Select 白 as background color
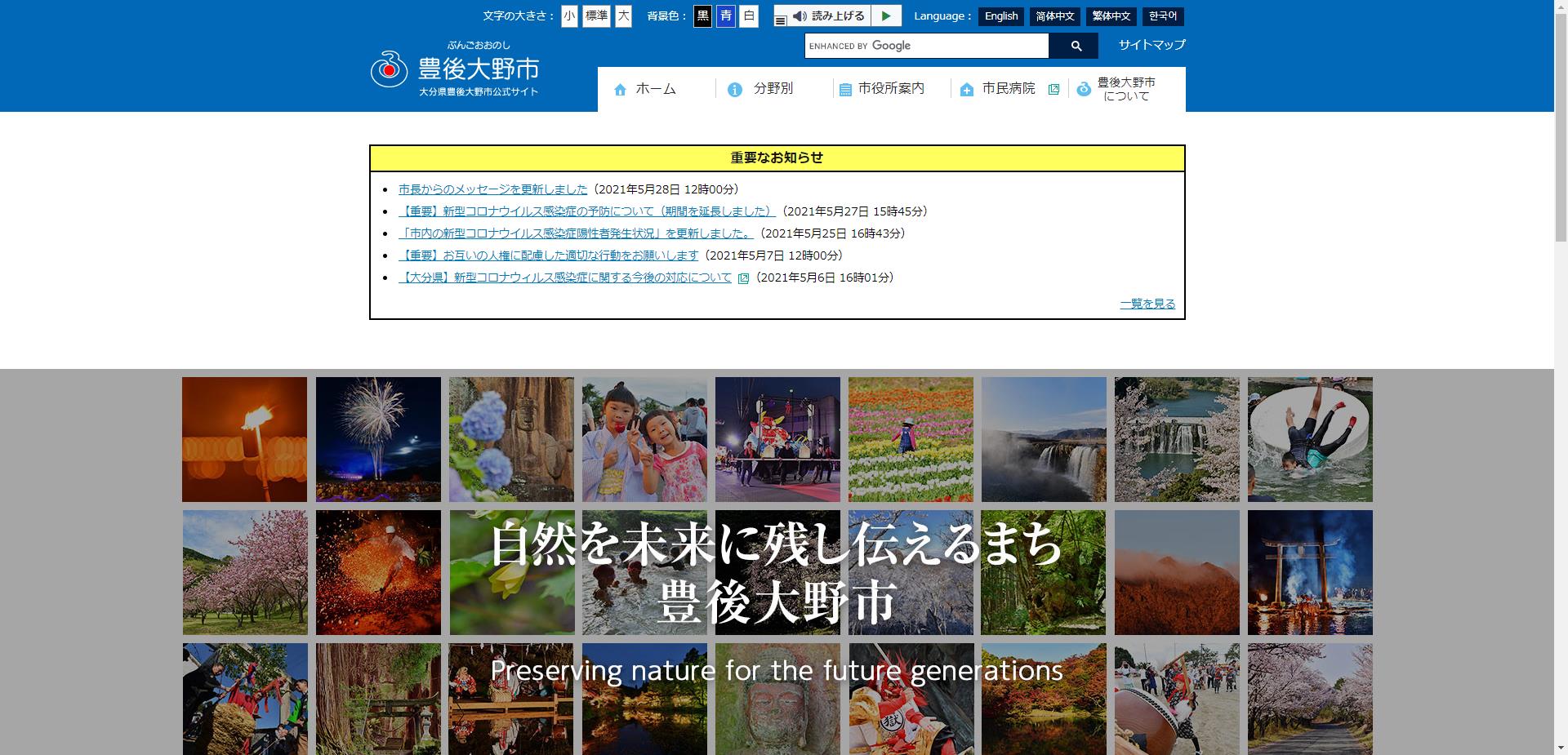This screenshot has width=1568, height=755. click(748, 16)
